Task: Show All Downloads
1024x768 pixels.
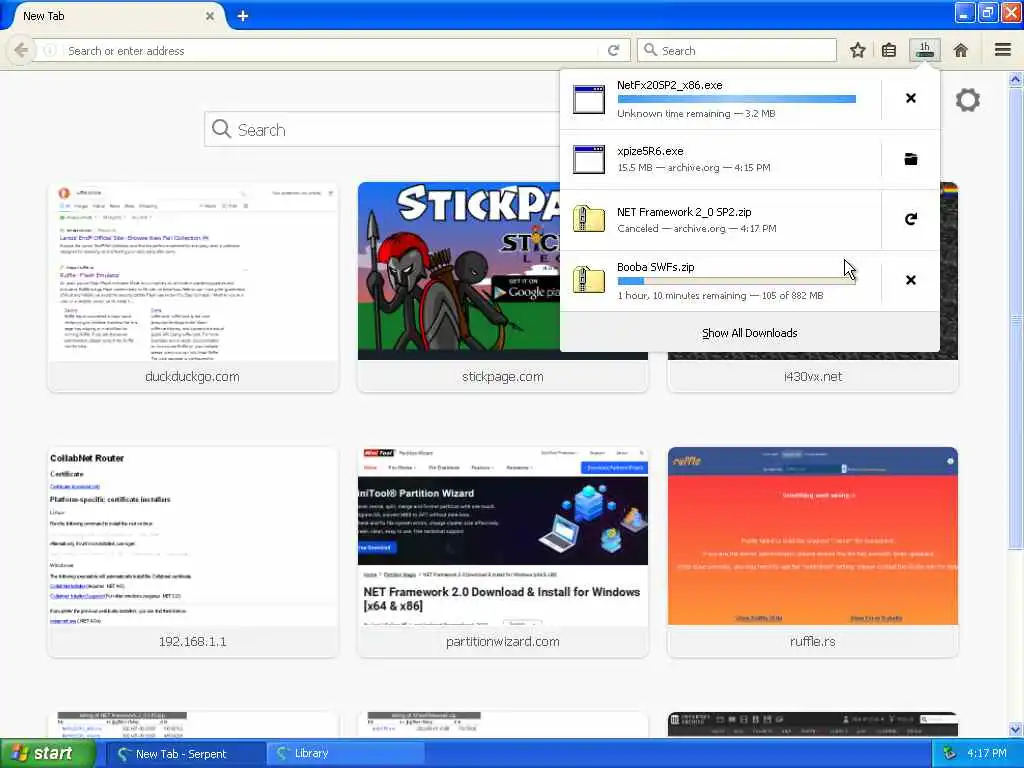Action: pyautogui.click(x=750, y=333)
